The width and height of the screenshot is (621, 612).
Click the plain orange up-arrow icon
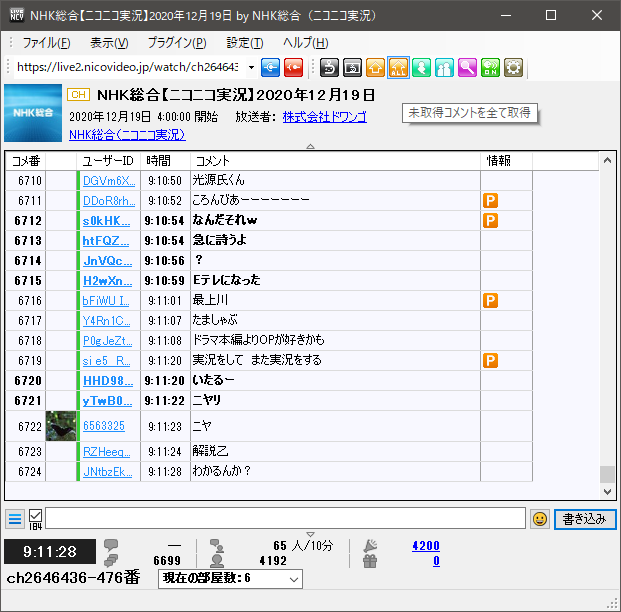(x=375, y=67)
